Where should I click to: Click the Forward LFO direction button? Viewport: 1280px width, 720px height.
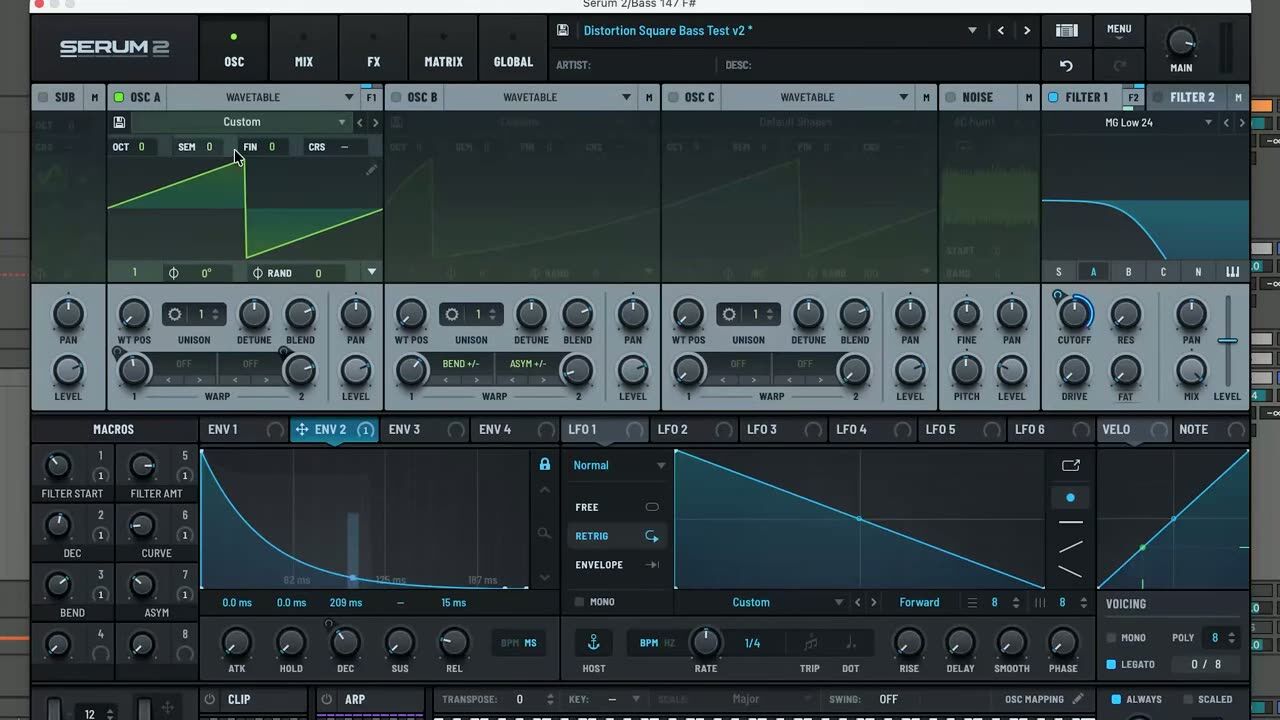919,603
